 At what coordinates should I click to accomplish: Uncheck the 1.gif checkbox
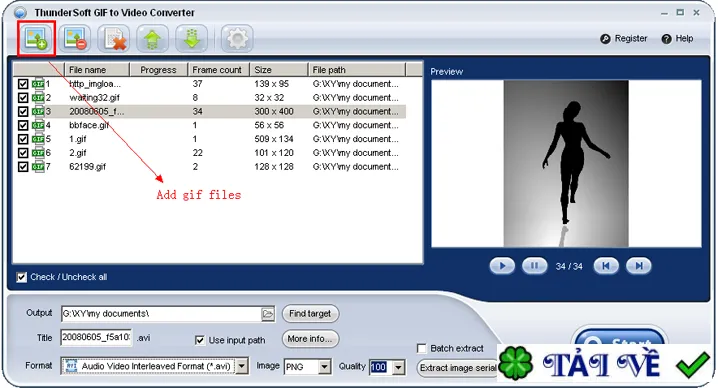tap(23, 139)
